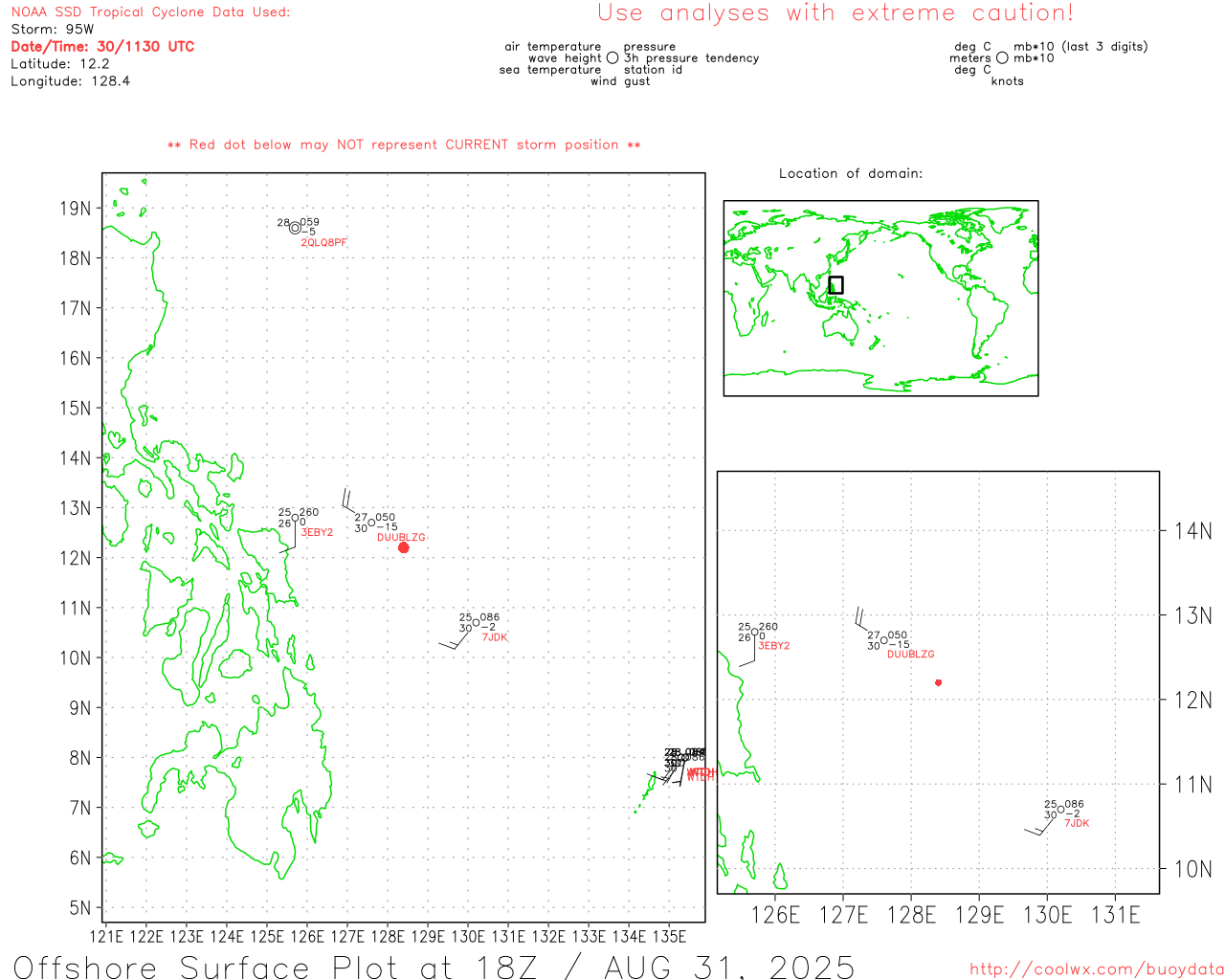Click the 'Latitude: 12.2' line
Viewport: 1225px width, 980px height.
coord(60,64)
